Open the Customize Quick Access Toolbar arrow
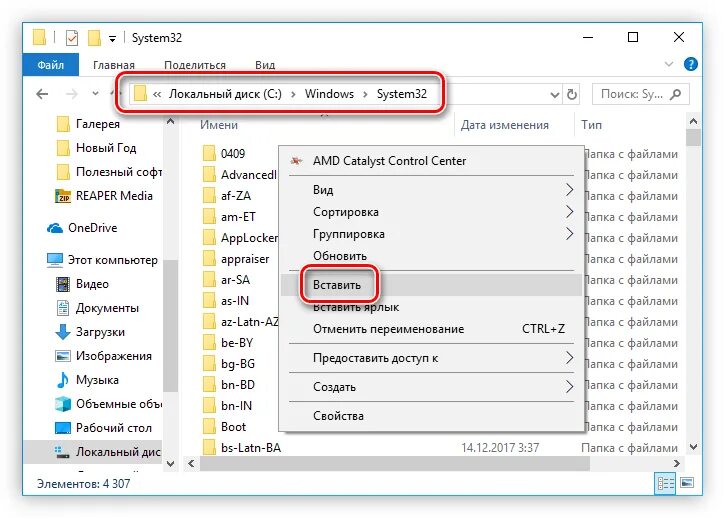 pyautogui.click(x=112, y=39)
